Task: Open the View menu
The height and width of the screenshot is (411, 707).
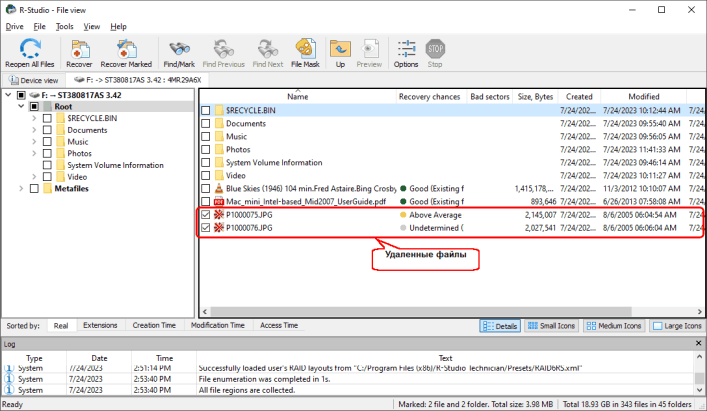Action: click(x=92, y=27)
